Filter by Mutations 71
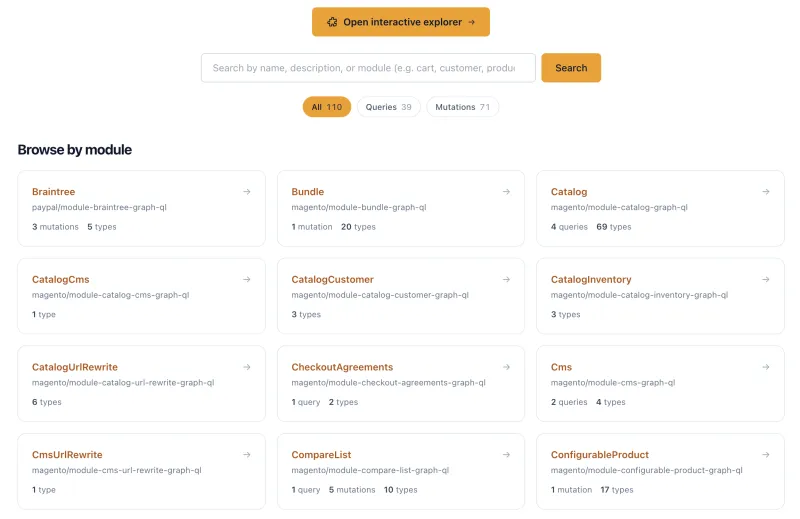The height and width of the screenshot is (519, 800). coord(462,107)
